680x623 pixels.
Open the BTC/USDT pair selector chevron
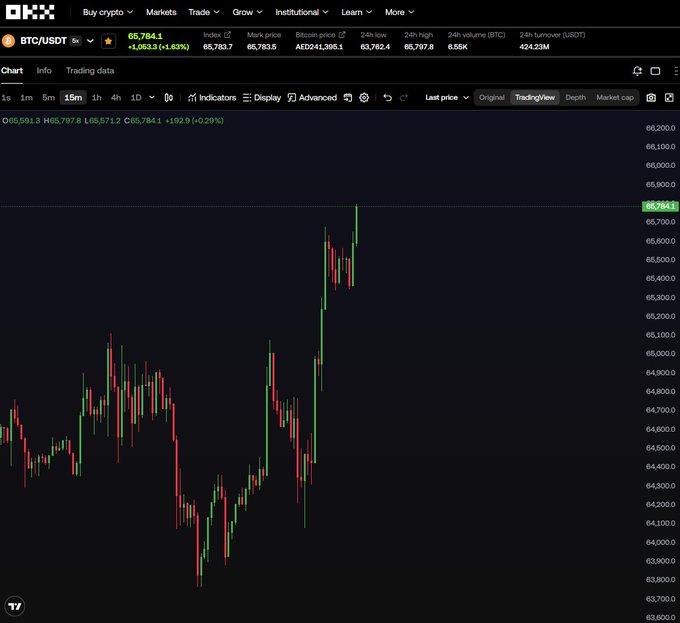pos(90,41)
